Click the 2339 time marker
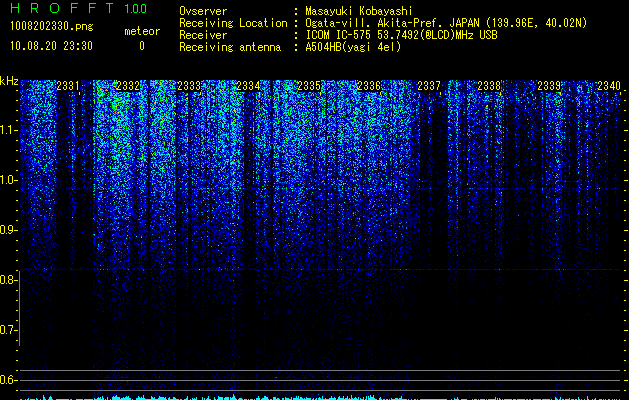This screenshot has height=400, width=629. point(549,86)
